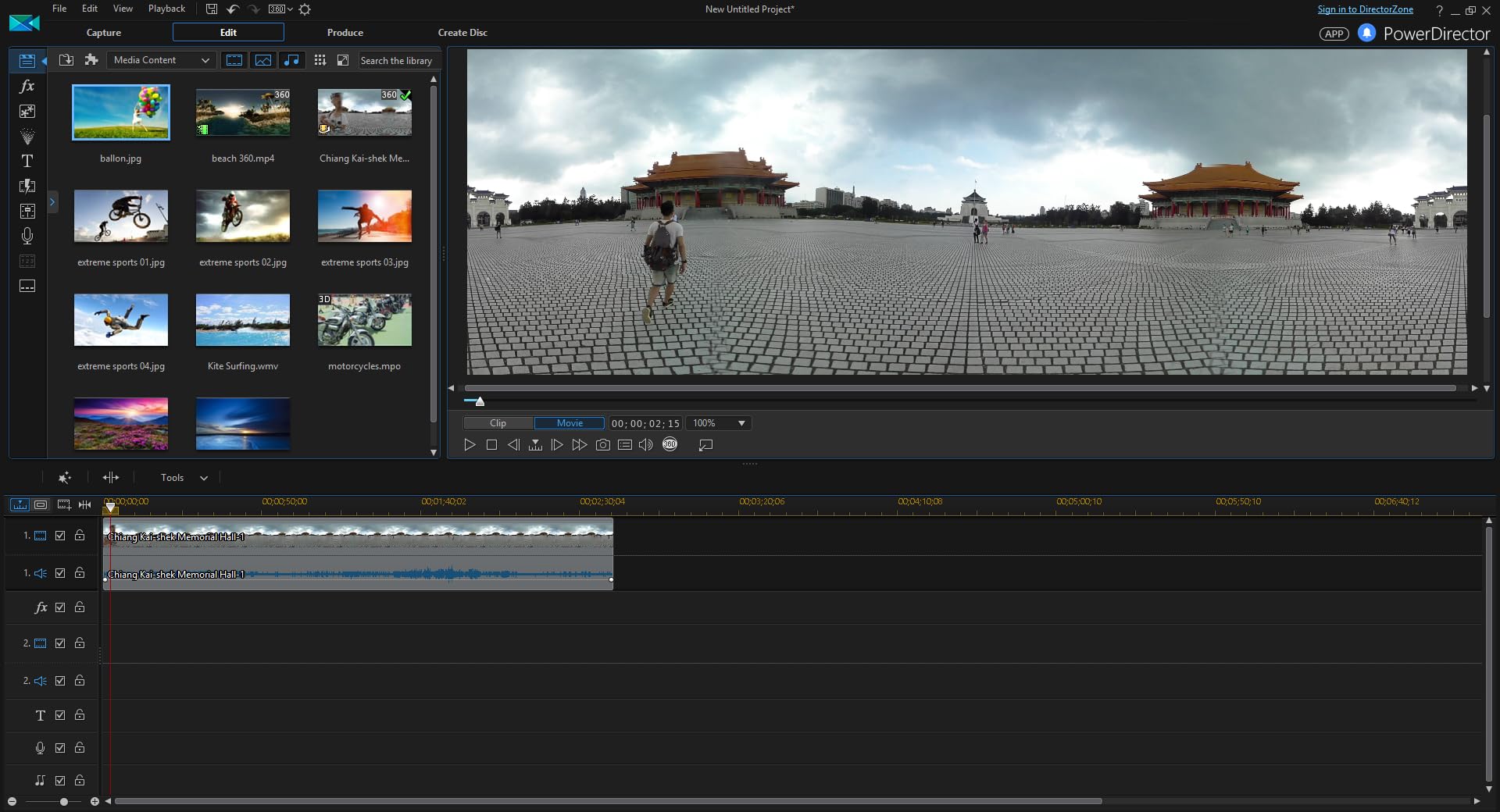The height and width of the screenshot is (812, 1500).
Task: Open the Title Room in the sidebar
Action: click(27, 161)
